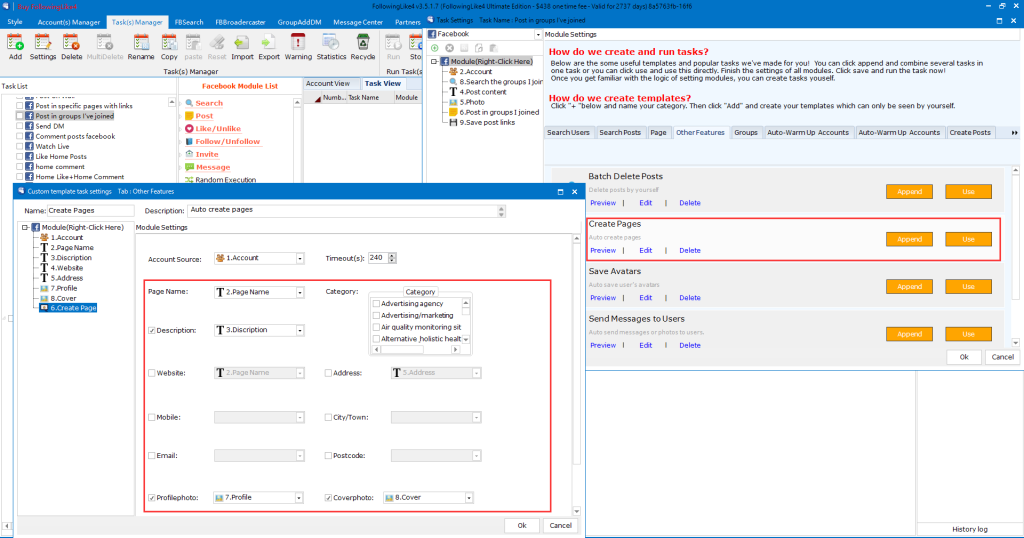This screenshot has width=1024, height=538.
Task: Enable the Email checkbox
Action: tap(152, 456)
